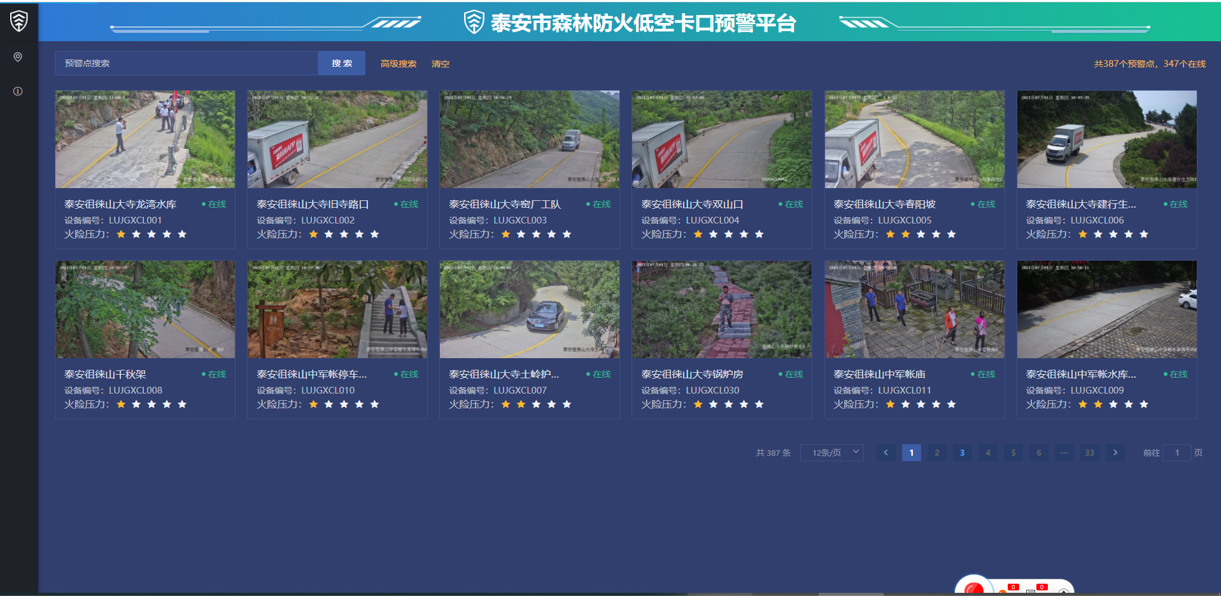
Task: Click the 清空 clear link
Action: click(x=440, y=64)
